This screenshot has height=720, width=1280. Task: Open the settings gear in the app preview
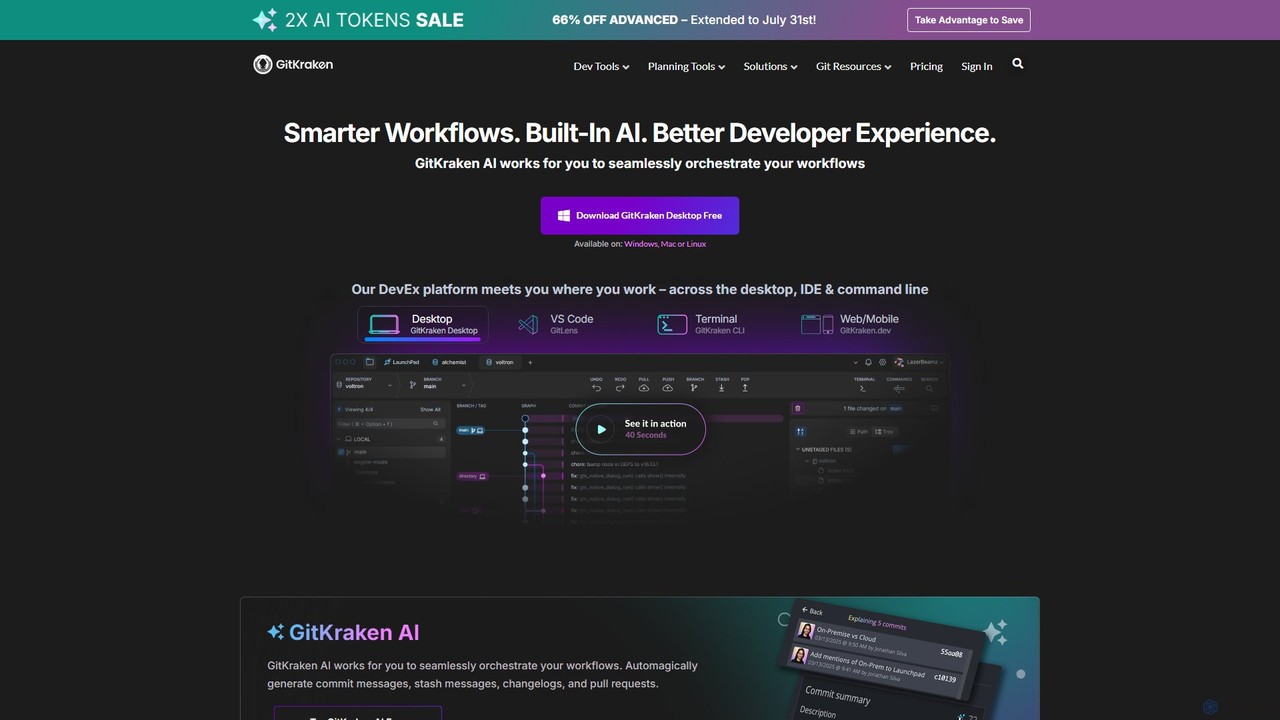[882, 362]
